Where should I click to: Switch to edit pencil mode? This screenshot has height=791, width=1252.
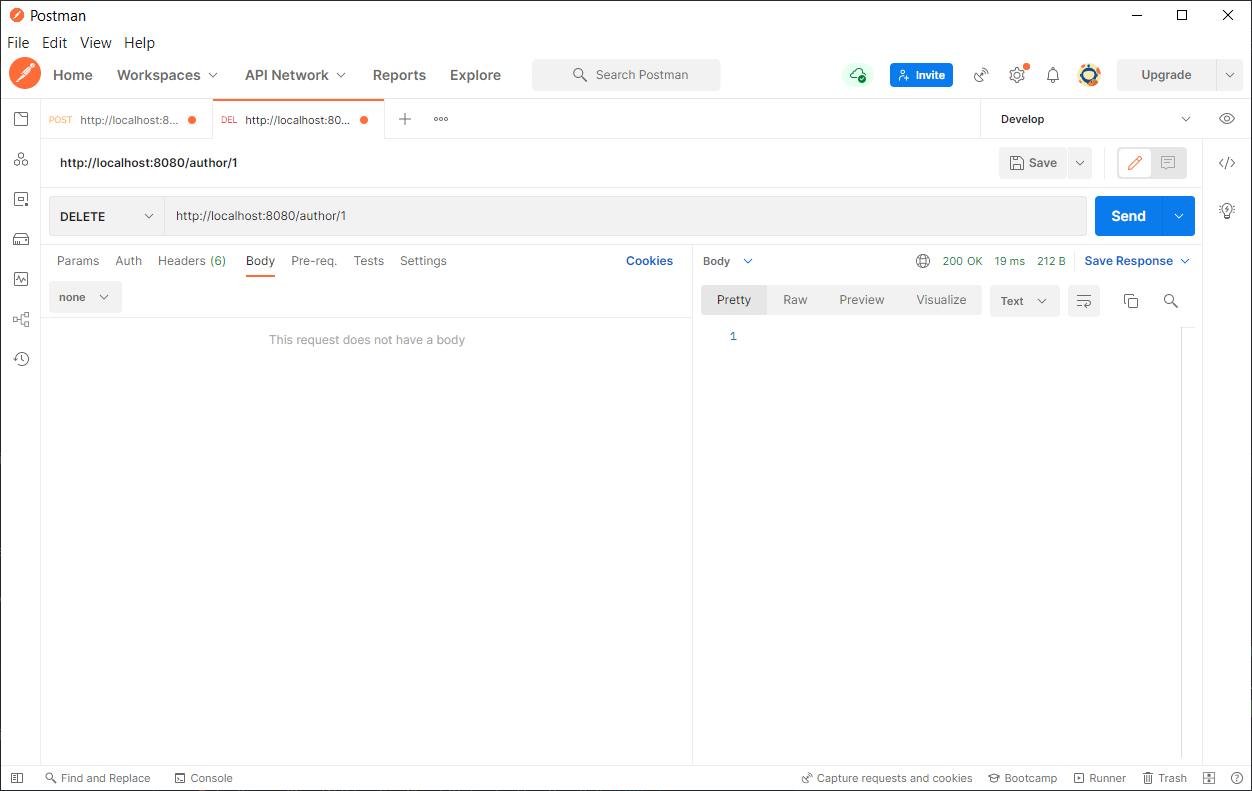point(1135,163)
